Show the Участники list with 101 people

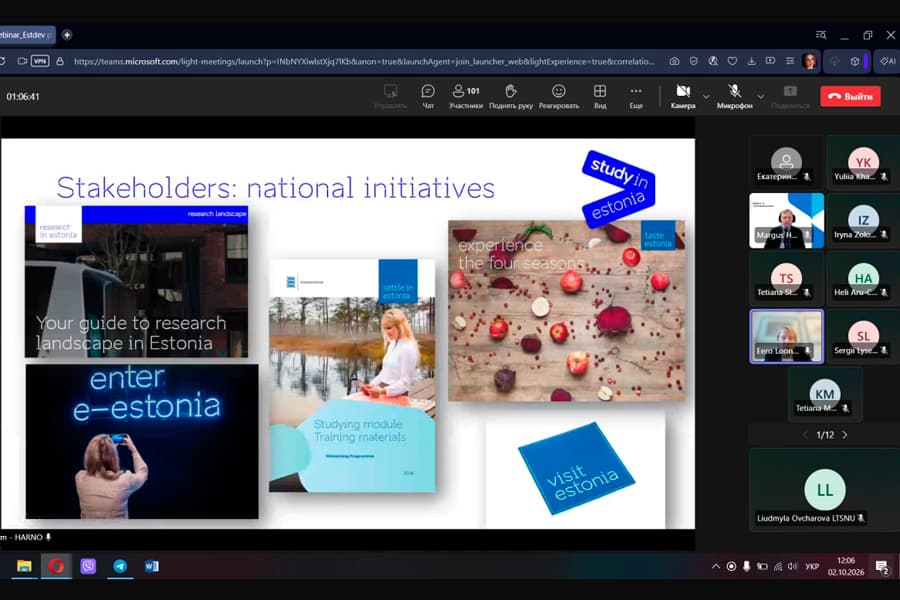(465, 96)
